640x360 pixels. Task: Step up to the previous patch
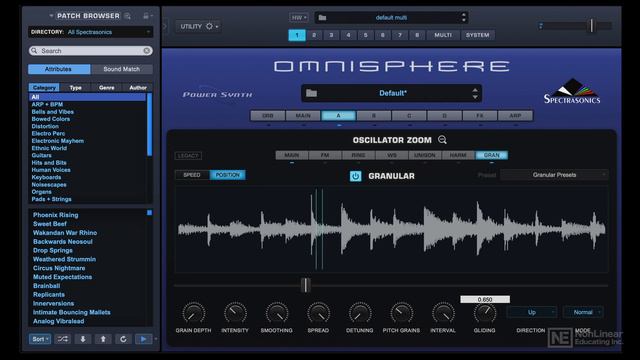pos(103,339)
